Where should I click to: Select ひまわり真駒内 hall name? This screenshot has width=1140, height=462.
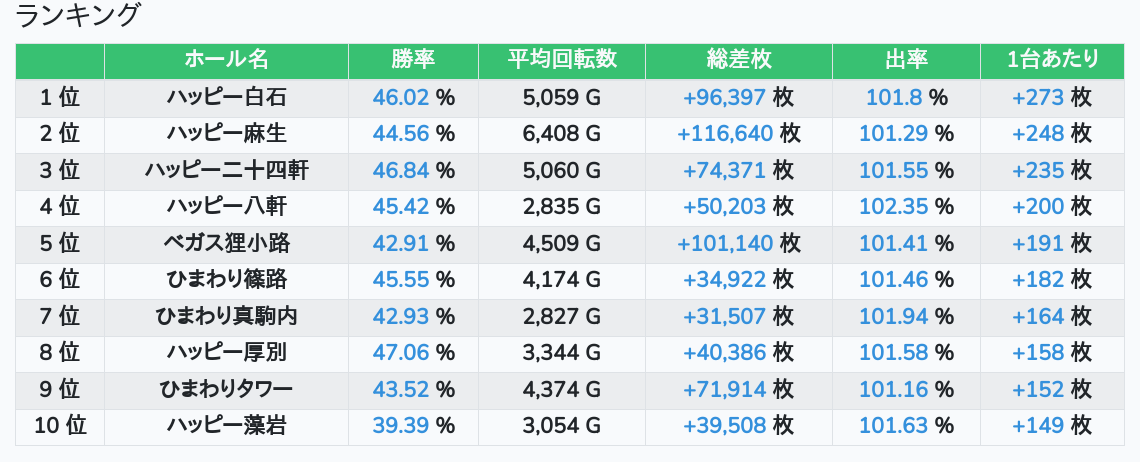click(226, 316)
